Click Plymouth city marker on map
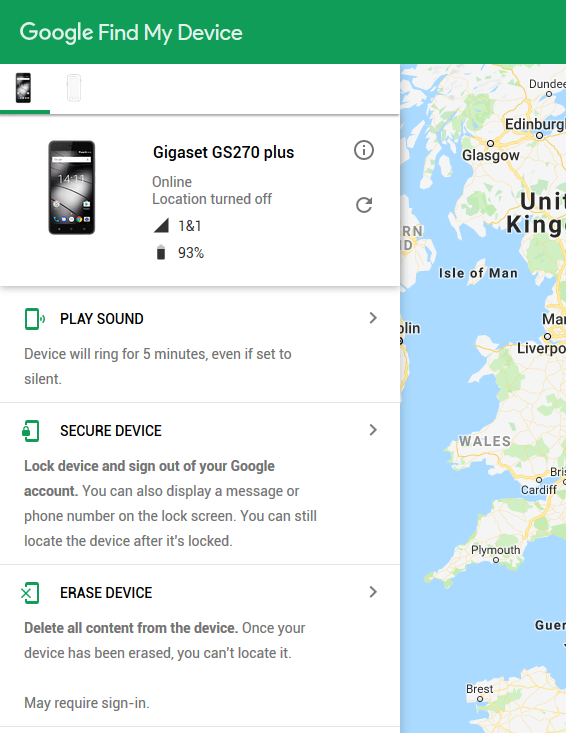Image resolution: width=566 pixels, height=733 pixels. click(496, 560)
